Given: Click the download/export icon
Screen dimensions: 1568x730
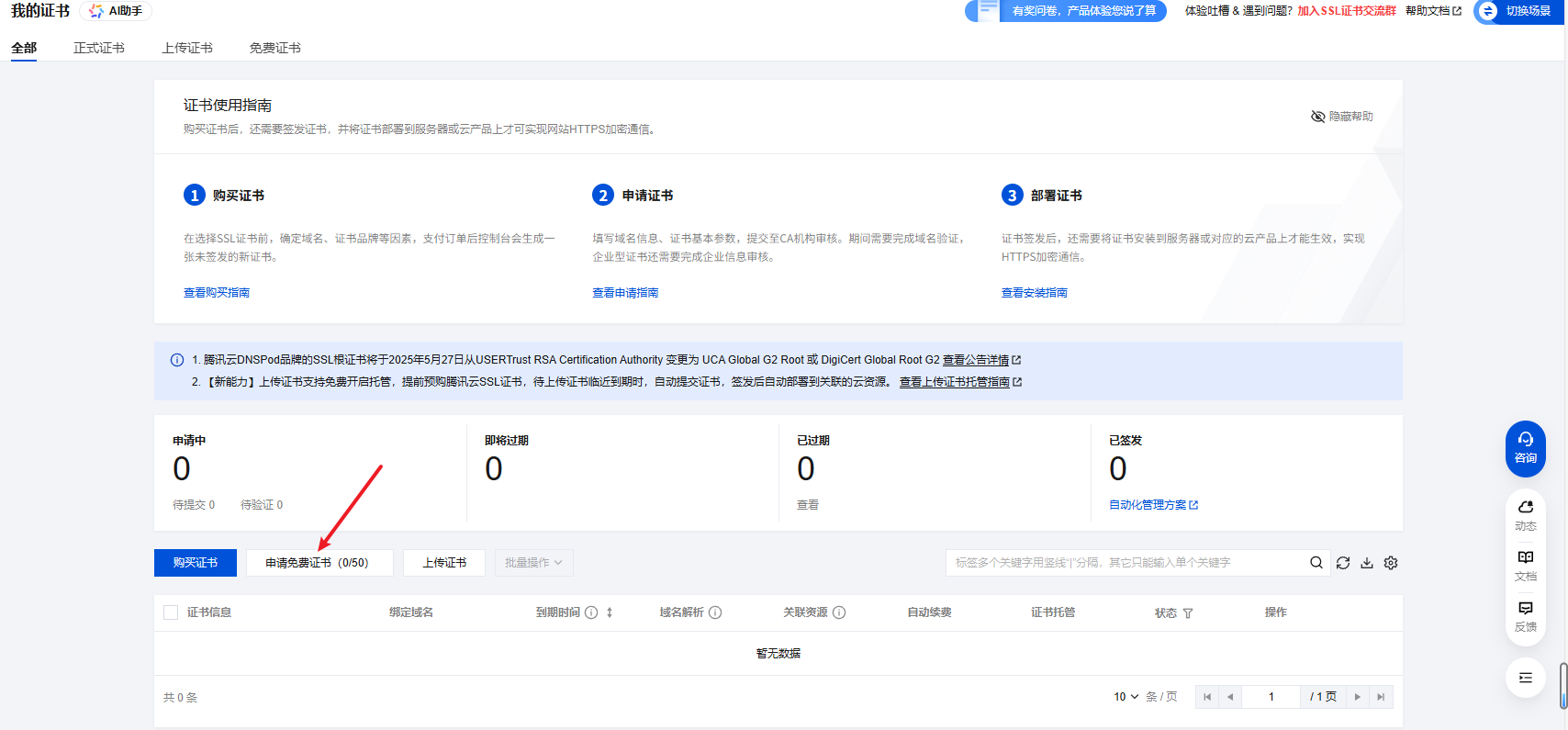Looking at the screenshot, I should [1367, 563].
